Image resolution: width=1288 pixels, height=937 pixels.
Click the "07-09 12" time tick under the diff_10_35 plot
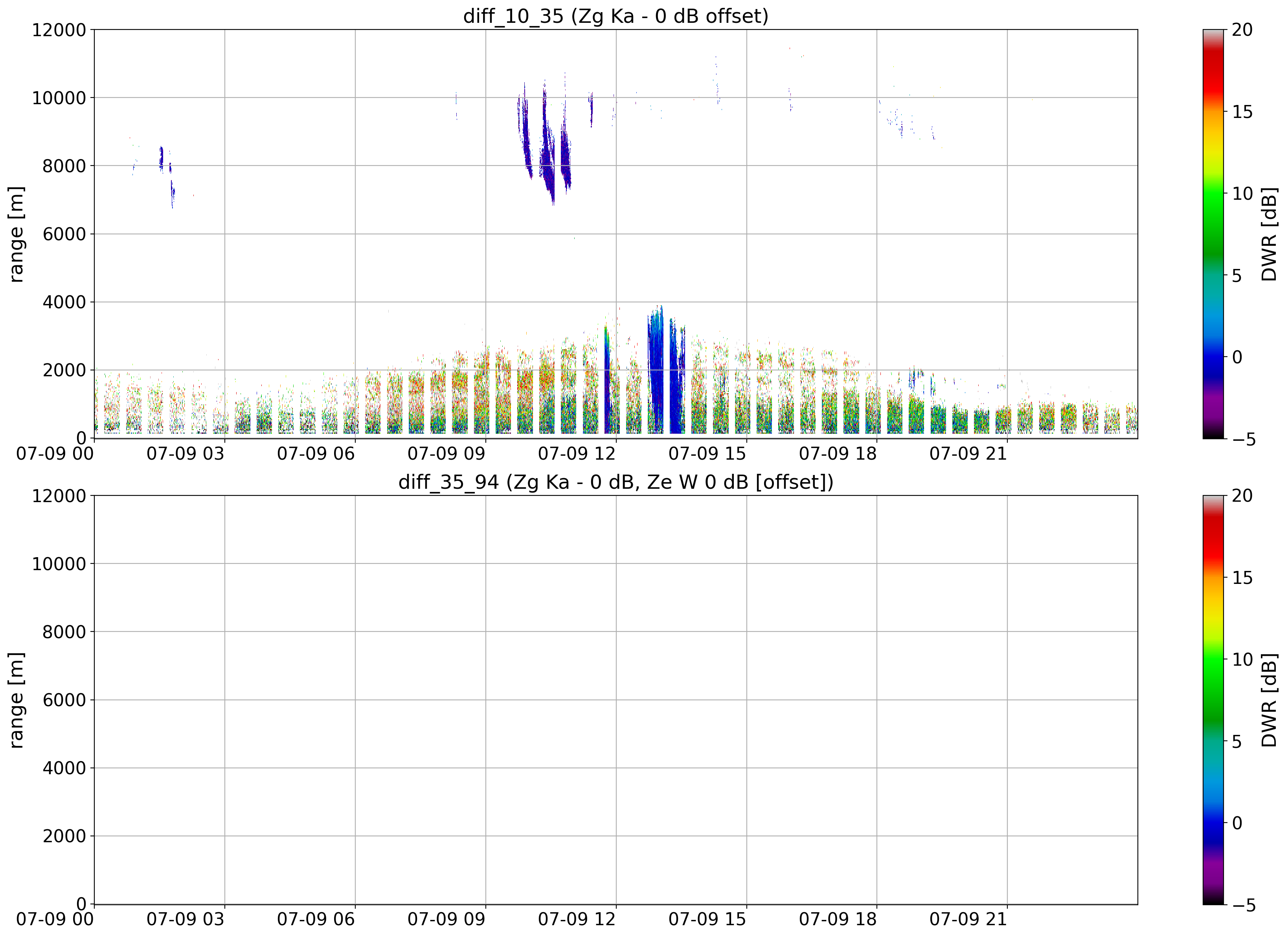pos(577,453)
